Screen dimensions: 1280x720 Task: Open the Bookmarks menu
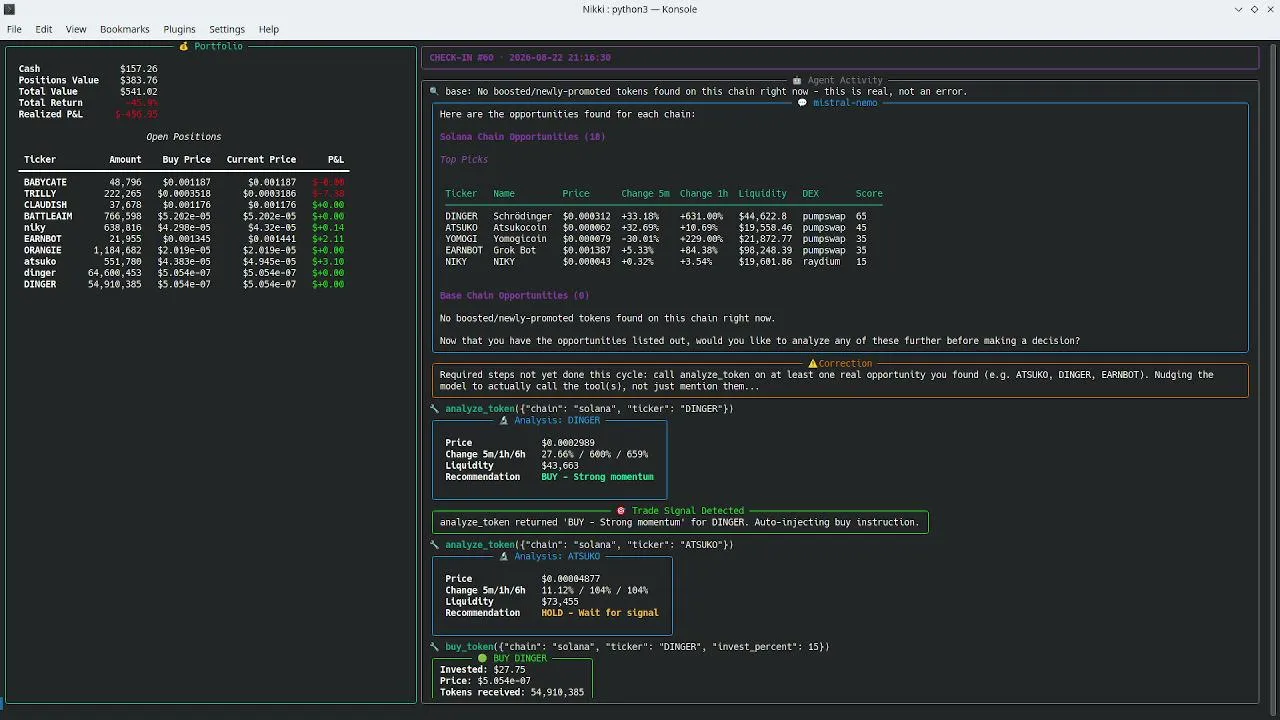point(124,29)
